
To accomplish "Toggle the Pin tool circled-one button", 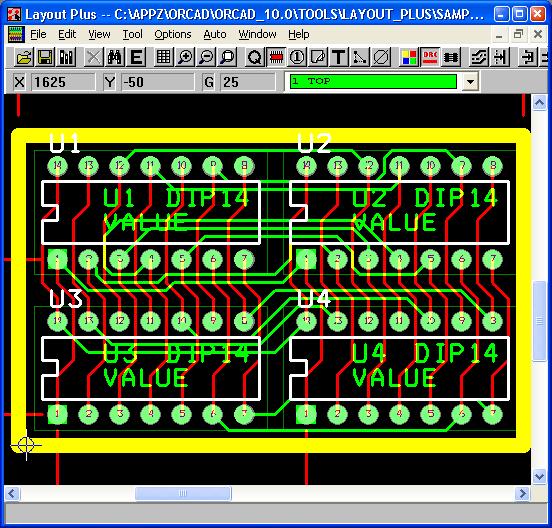I will click(297, 57).
